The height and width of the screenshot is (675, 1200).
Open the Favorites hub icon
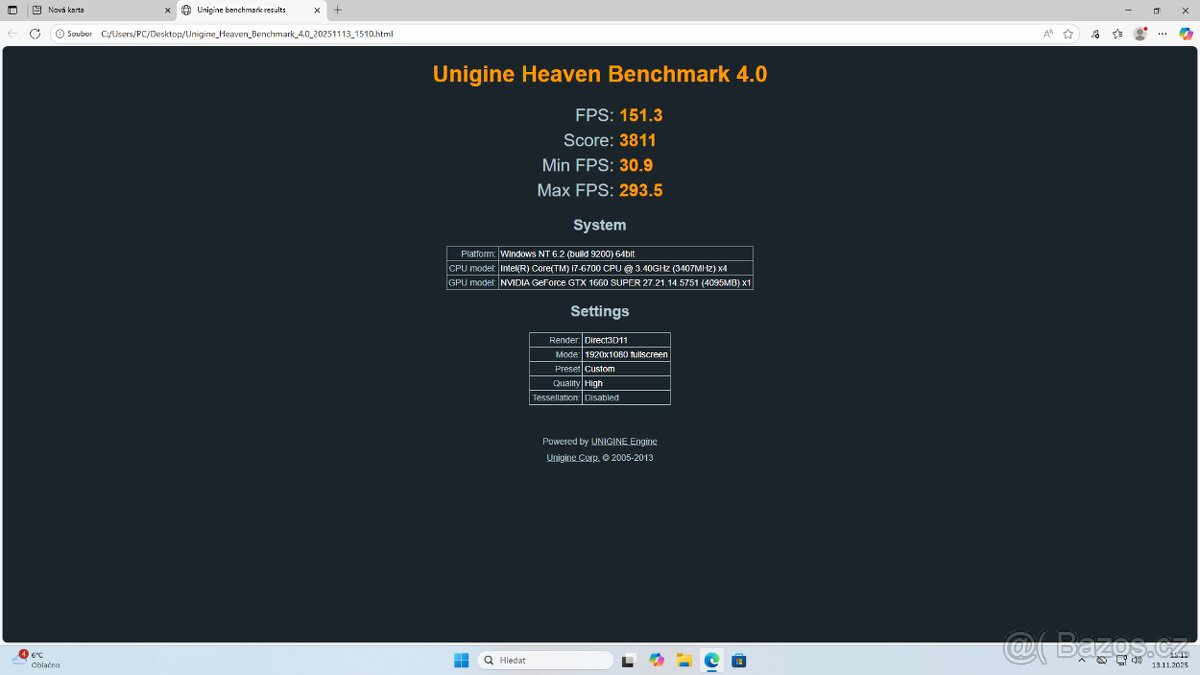coord(1116,33)
